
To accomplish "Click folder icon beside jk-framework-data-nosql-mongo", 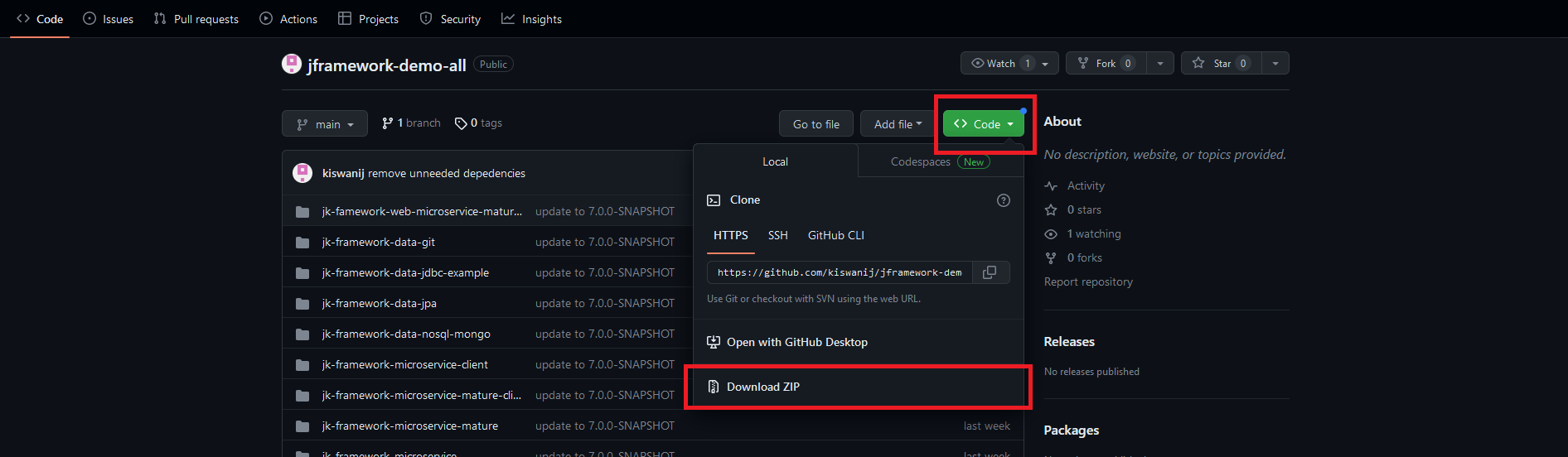I will (302, 334).
